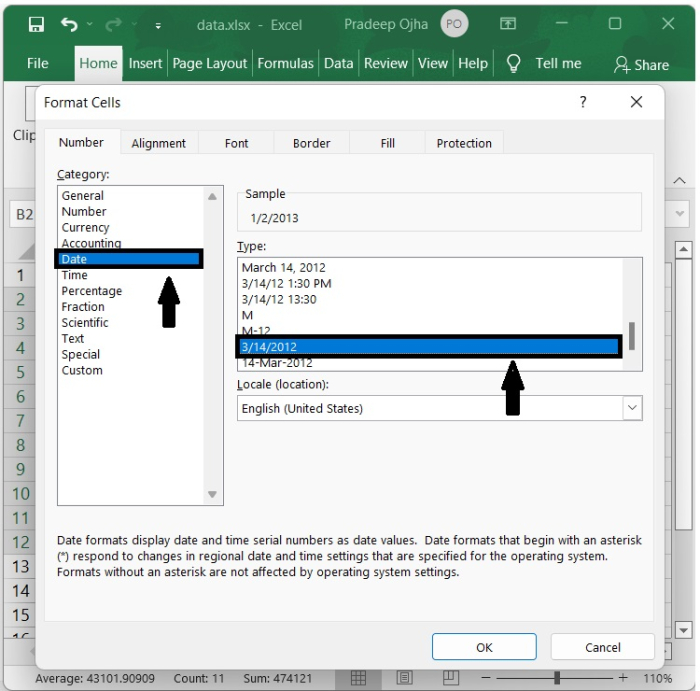Click the Cancel button
Viewport: 700px width, 691px height.
tap(603, 647)
